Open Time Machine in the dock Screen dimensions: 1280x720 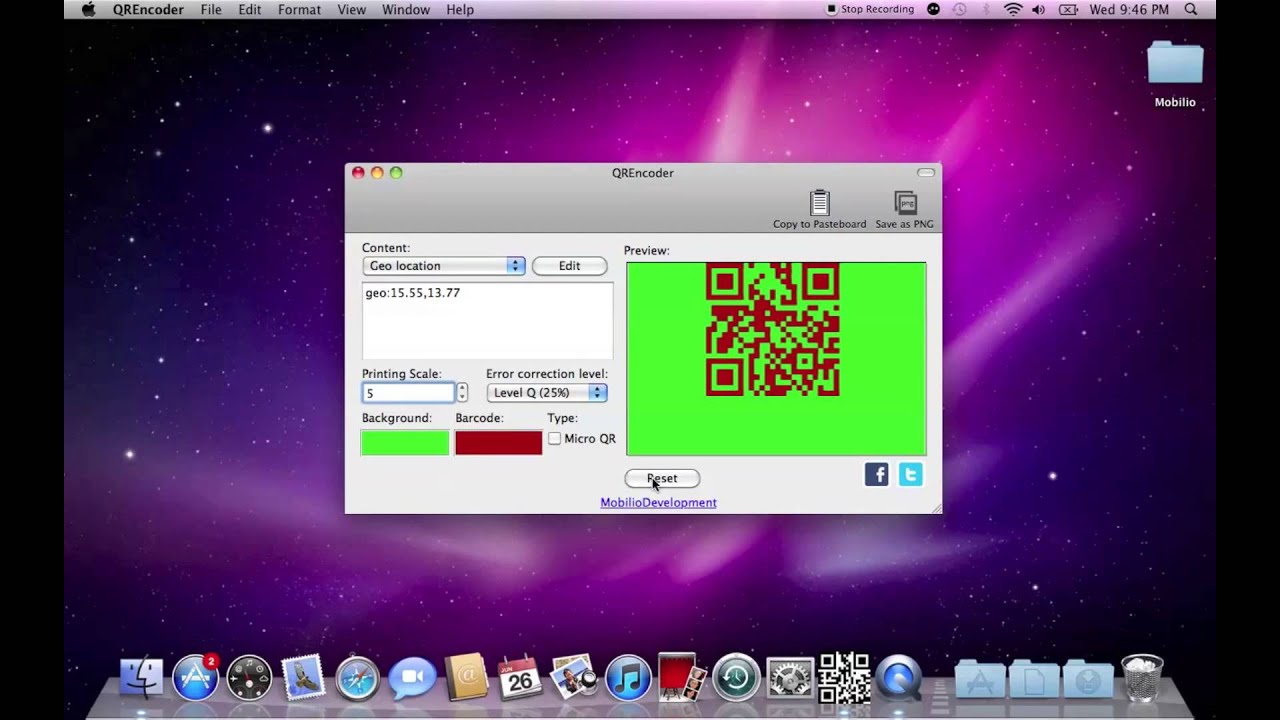coord(736,678)
